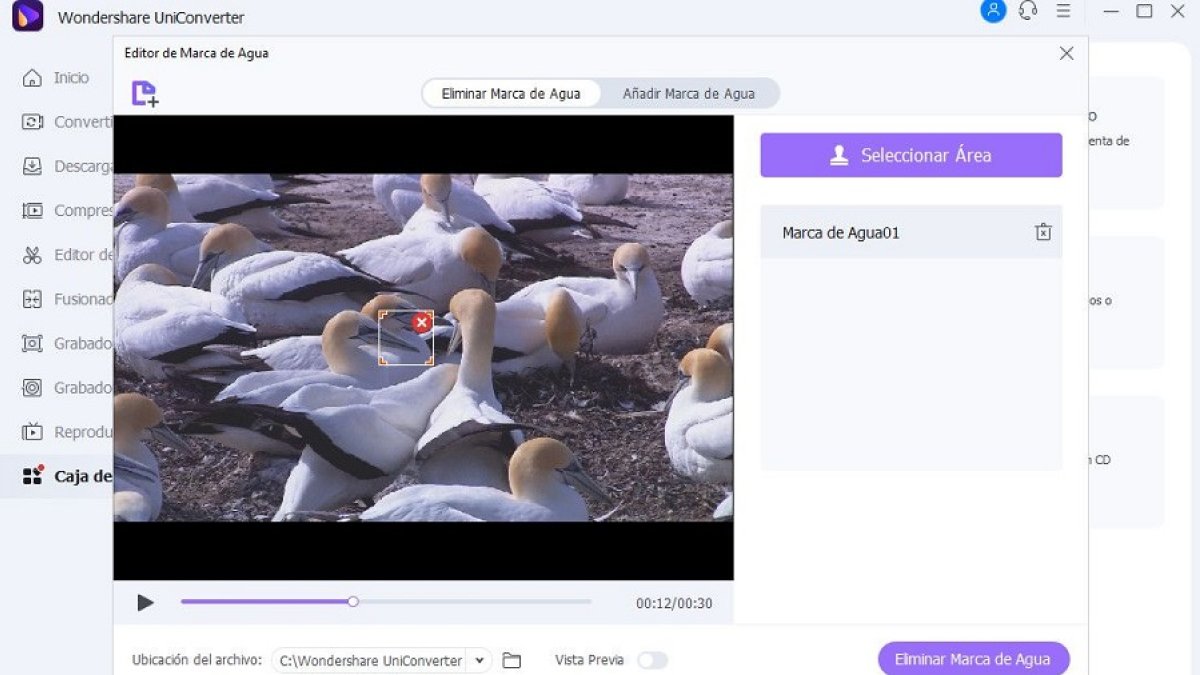Click the Ubicación del archivo label

pyautogui.click(x=197, y=660)
